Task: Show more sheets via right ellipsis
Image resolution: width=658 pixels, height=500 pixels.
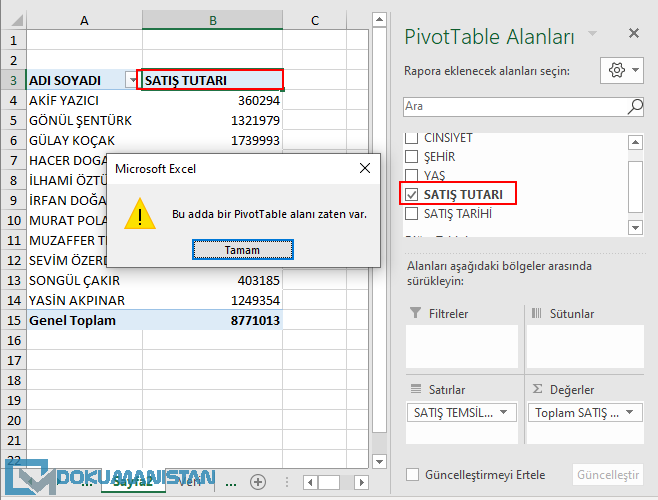Action: click(231, 483)
